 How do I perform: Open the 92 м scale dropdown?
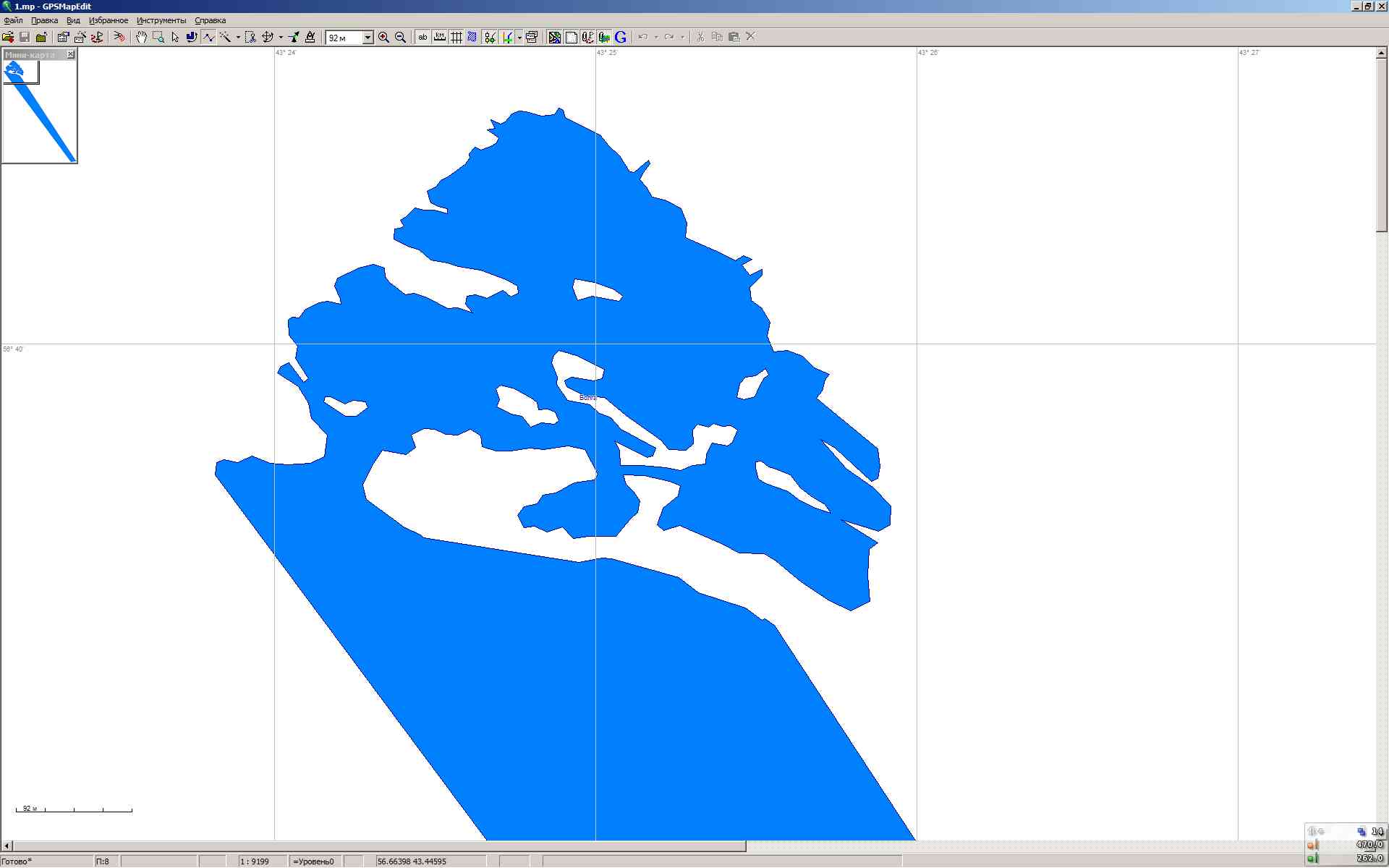pos(368,38)
